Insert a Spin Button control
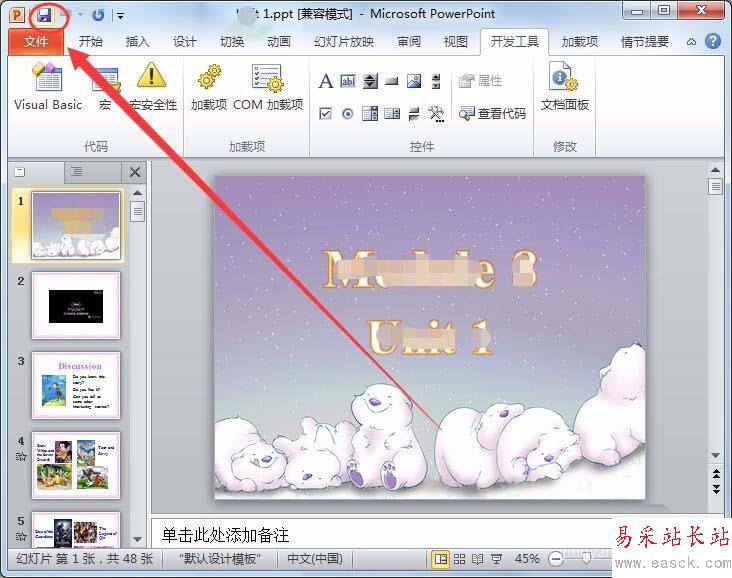732x578 pixels. click(x=370, y=81)
